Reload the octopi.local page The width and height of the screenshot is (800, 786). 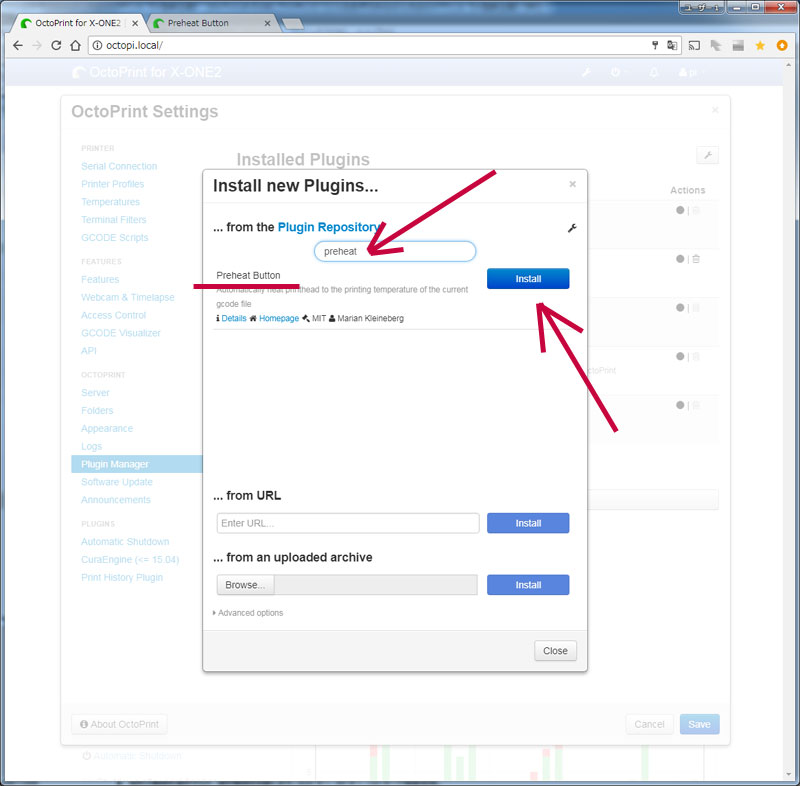pyautogui.click(x=56, y=45)
